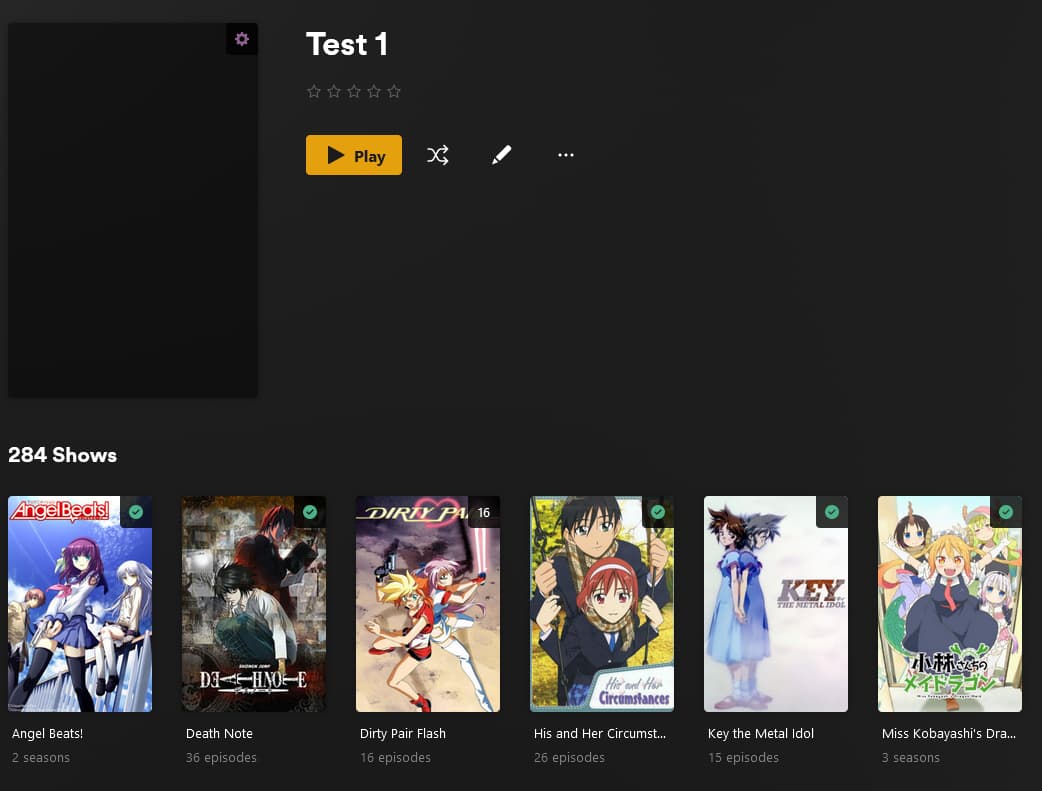1042x791 pixels.
Task: Click 16 episodes under Dirty Pair Flash
Action: pos(395,757)
